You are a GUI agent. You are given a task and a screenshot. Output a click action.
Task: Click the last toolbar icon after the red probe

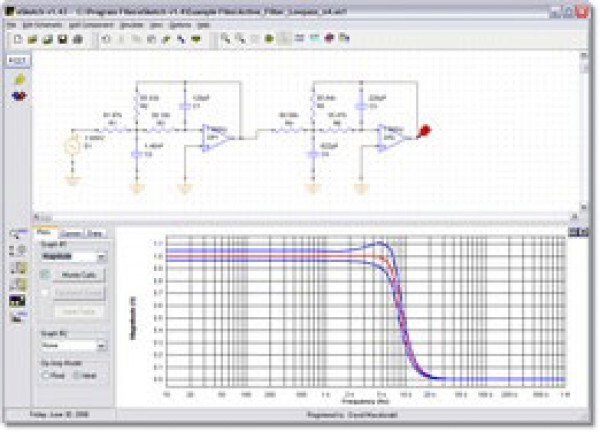click(x=344, y=38)
